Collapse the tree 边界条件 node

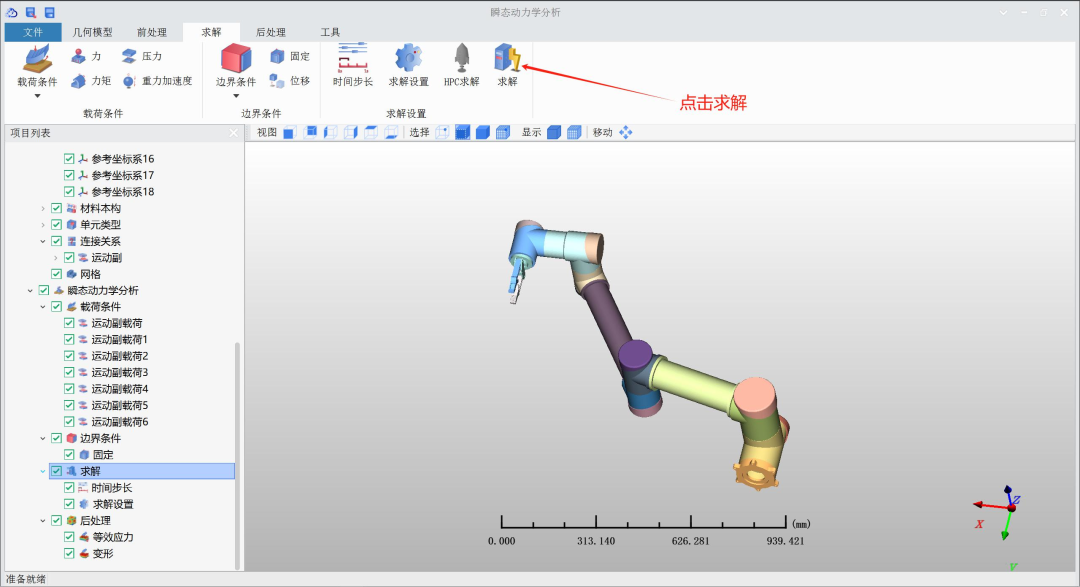(43, 438)
